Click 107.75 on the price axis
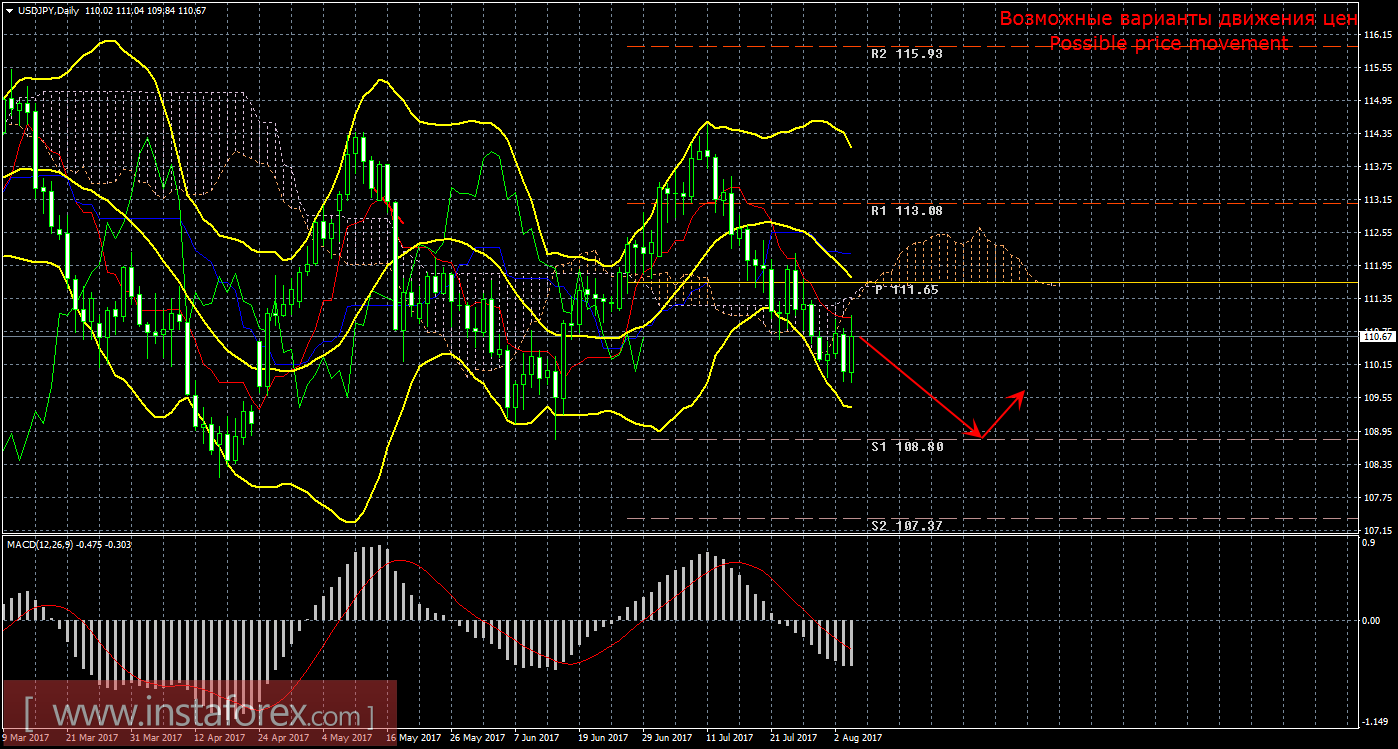This screenshot has width=1398, height=749. 1376,497
